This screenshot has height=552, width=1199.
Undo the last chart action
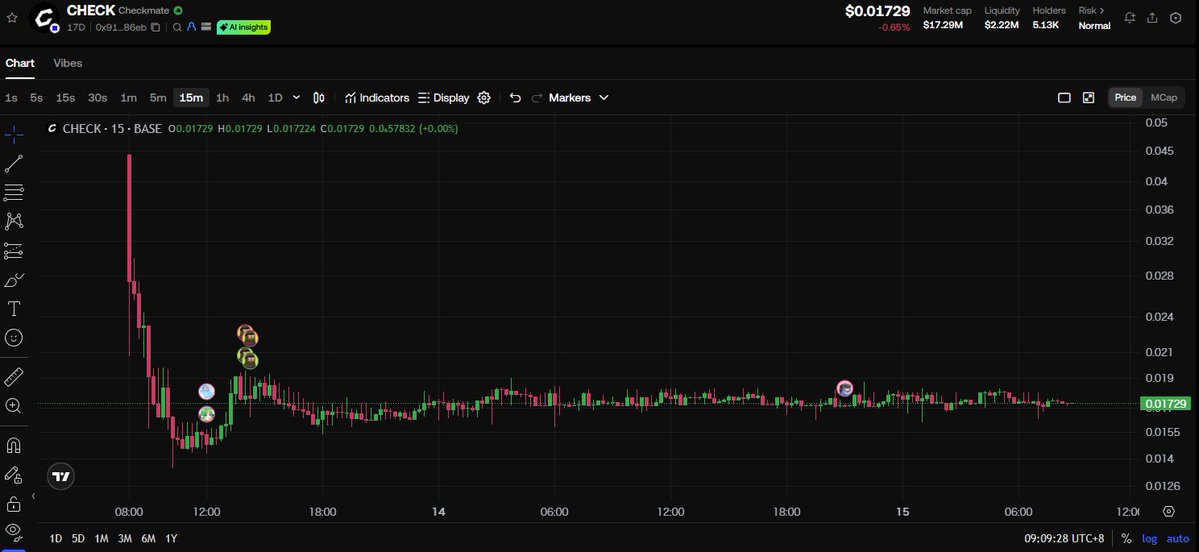pos(515,98)
